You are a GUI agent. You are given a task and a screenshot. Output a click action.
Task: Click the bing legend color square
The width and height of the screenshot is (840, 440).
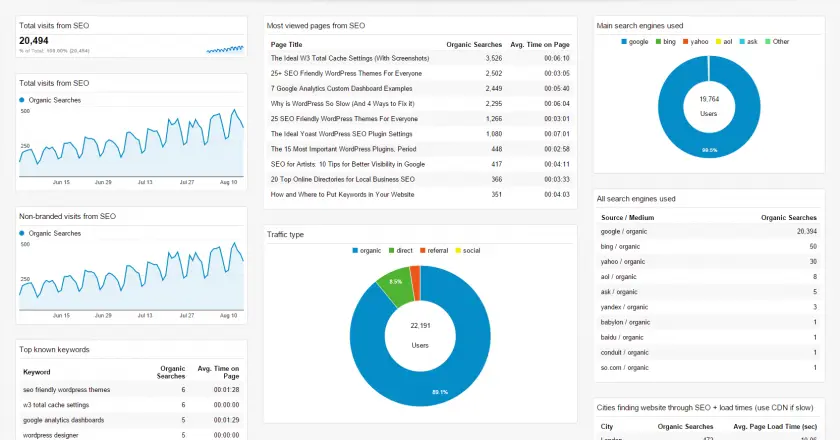click(658, 42)
